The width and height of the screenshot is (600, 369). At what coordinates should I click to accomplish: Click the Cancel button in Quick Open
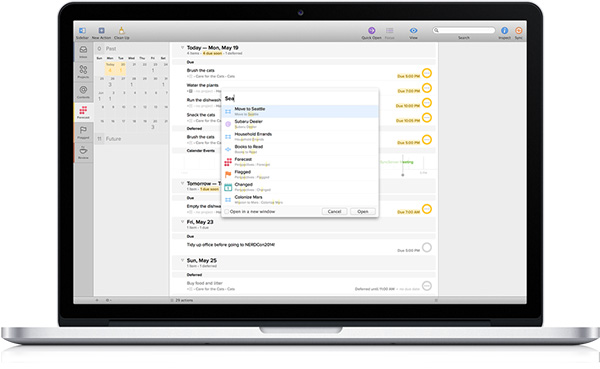pos(334,211)
